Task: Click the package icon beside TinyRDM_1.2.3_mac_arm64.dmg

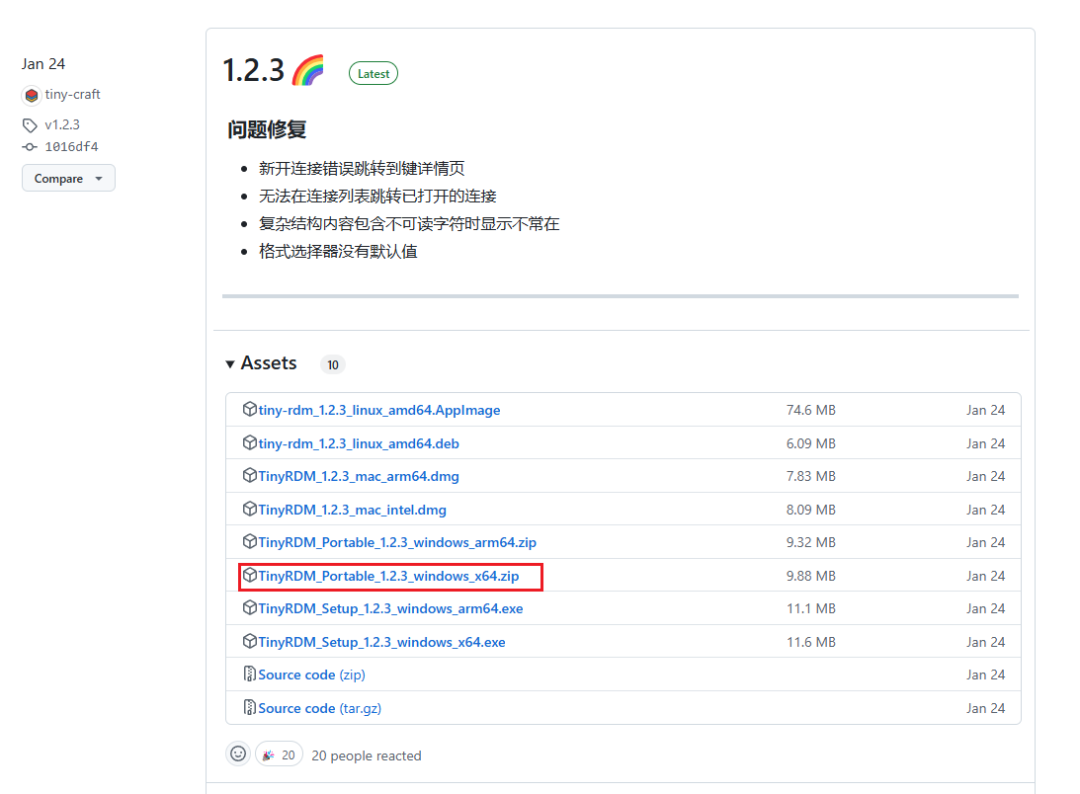Action: (250, 476)
